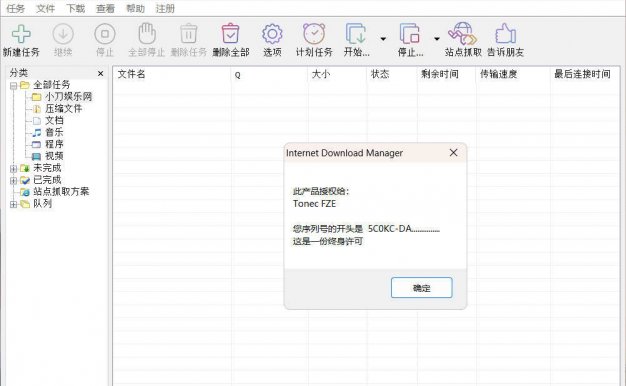626x386 pixels.
Task: Close the 分类 category panel
Action: tap(101, 74)
